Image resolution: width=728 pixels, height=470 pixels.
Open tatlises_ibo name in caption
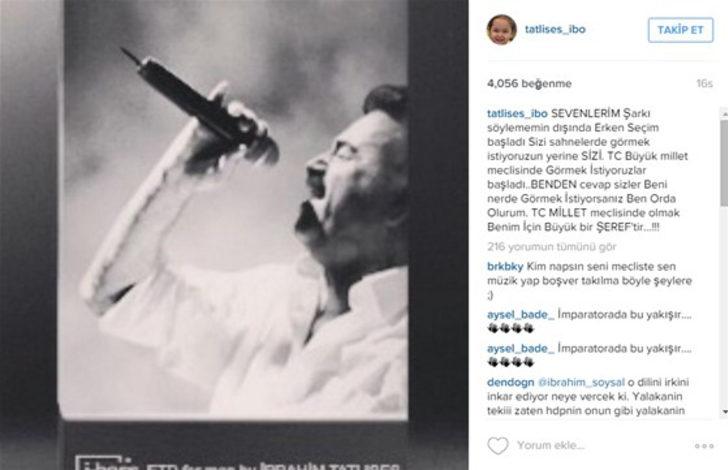[x=517, y=113]
